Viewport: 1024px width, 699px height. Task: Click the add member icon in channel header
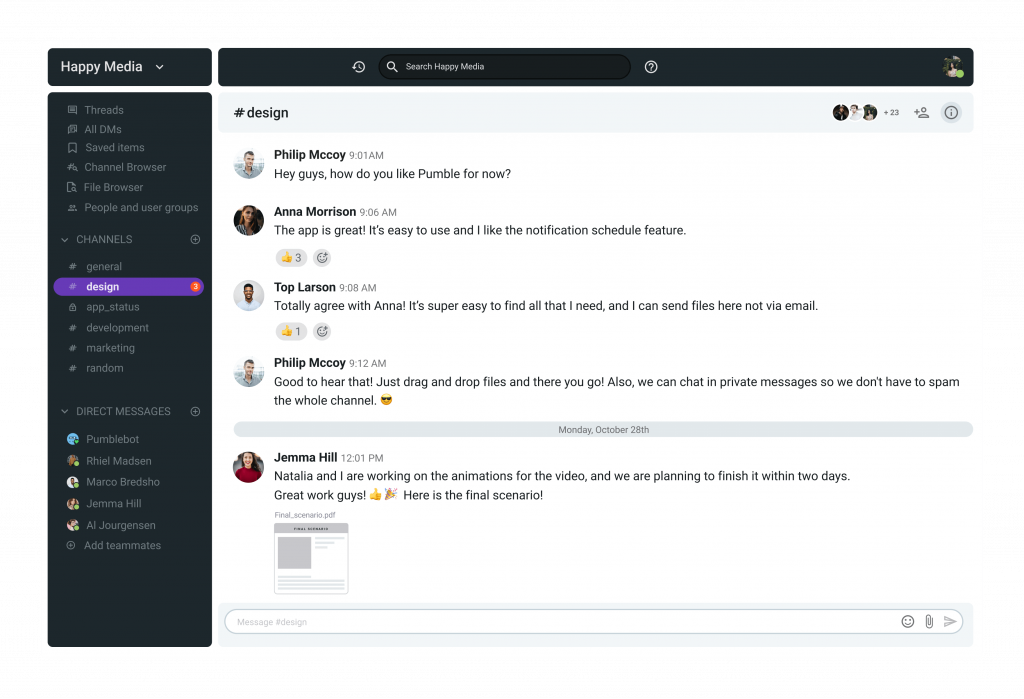click(921, 112)
